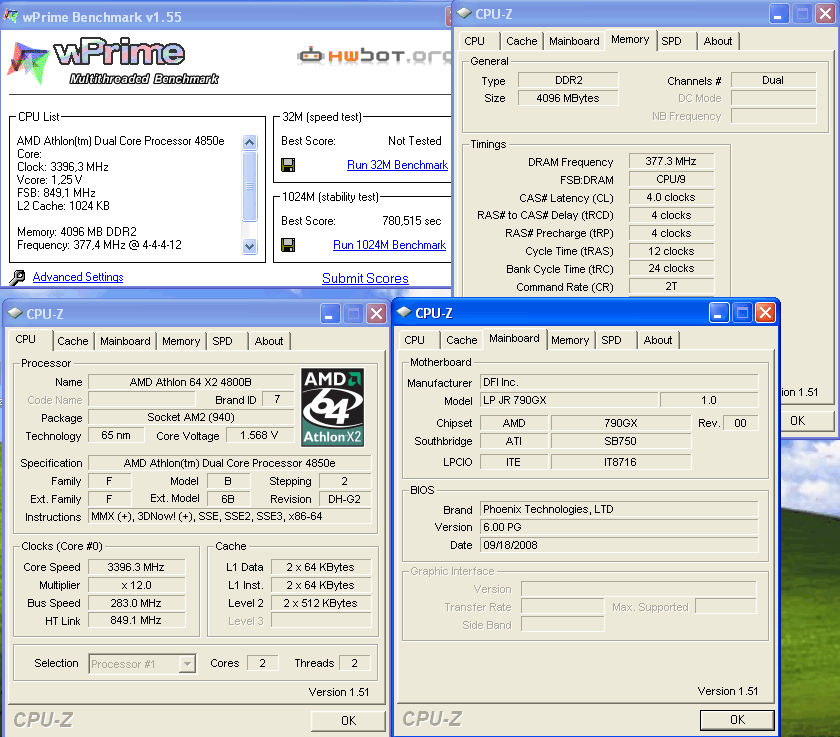Click the Command Rate value 2T
Viewport: 840px width, 737px height.
pos(671,287)
